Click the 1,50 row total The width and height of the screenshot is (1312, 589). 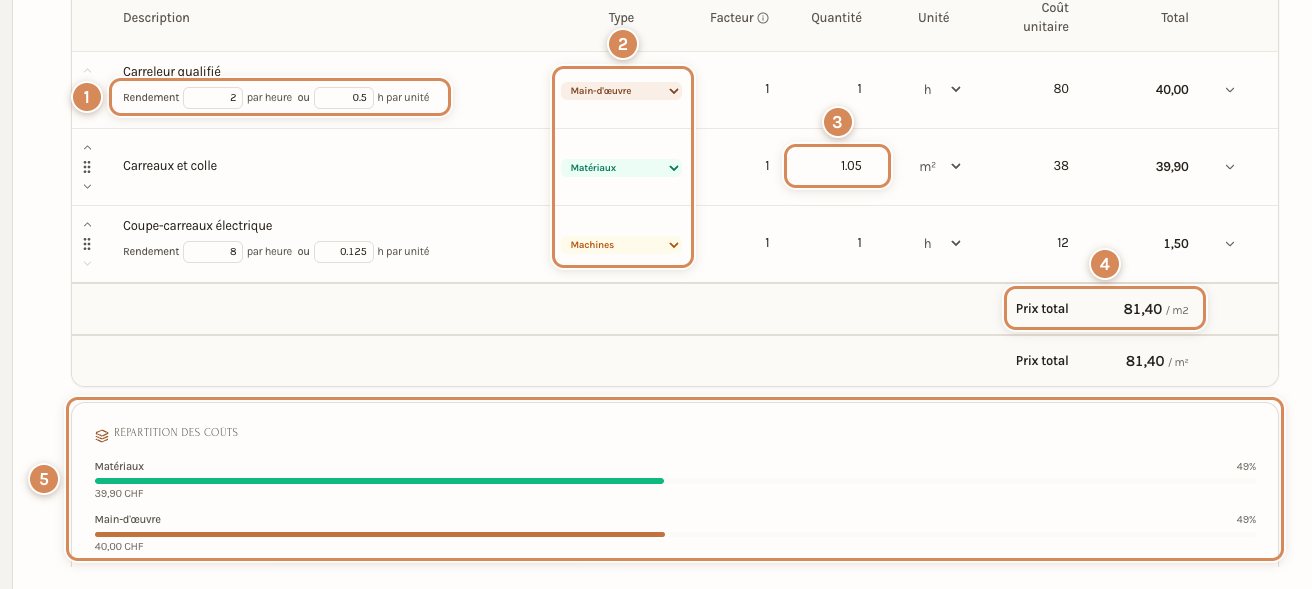[x=1176, y=244]
